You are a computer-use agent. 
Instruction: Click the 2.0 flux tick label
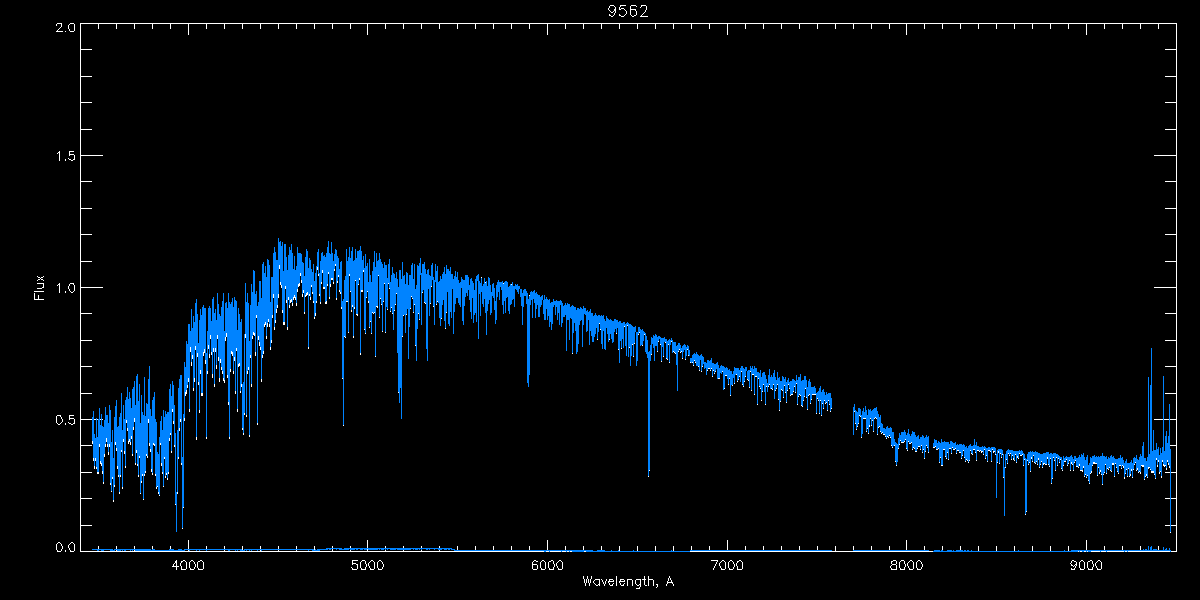(65, 27)
